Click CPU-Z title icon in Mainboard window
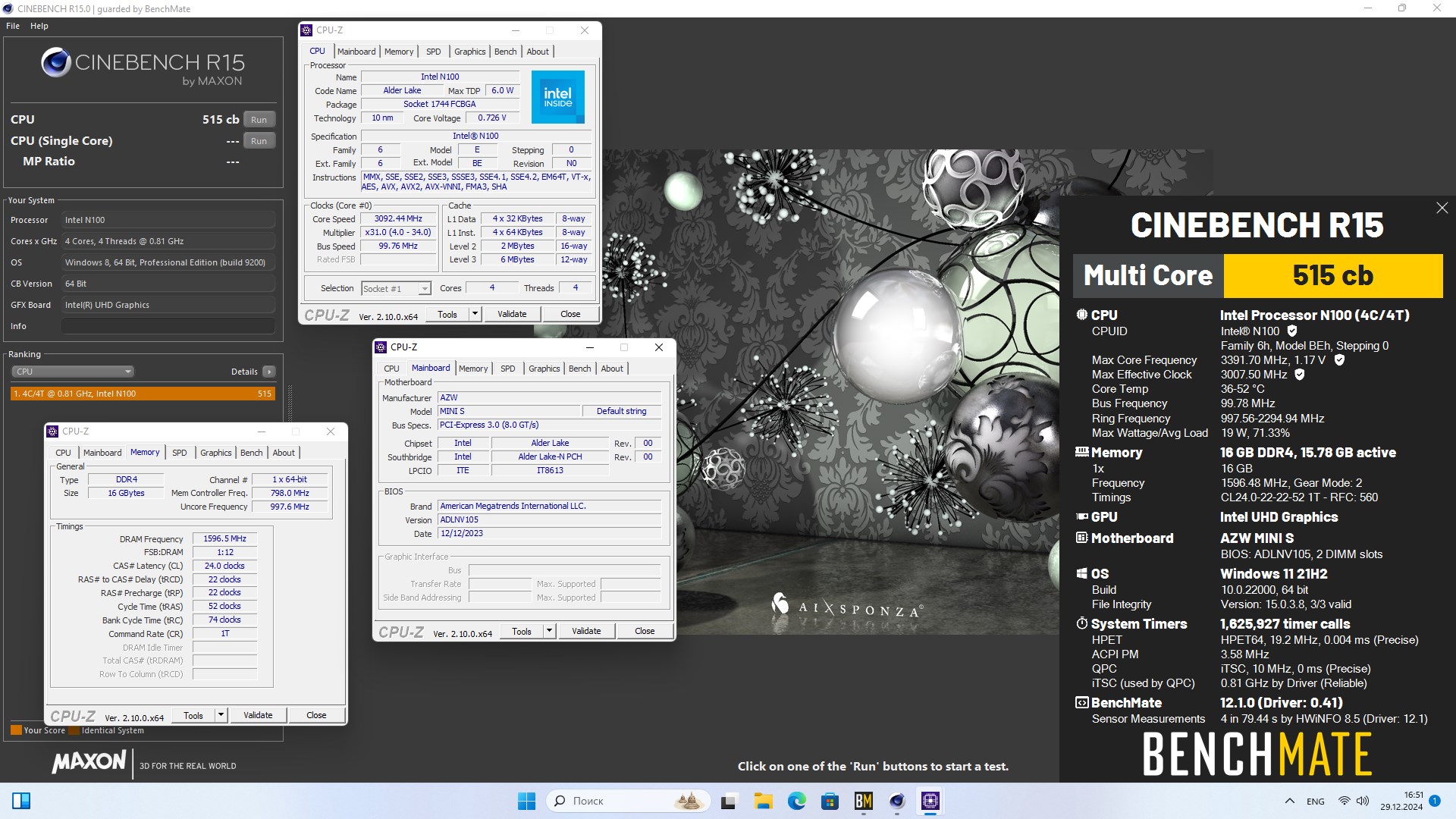Screen dimensions: 1456x819 pyautogui.click(x=381, y=347)
